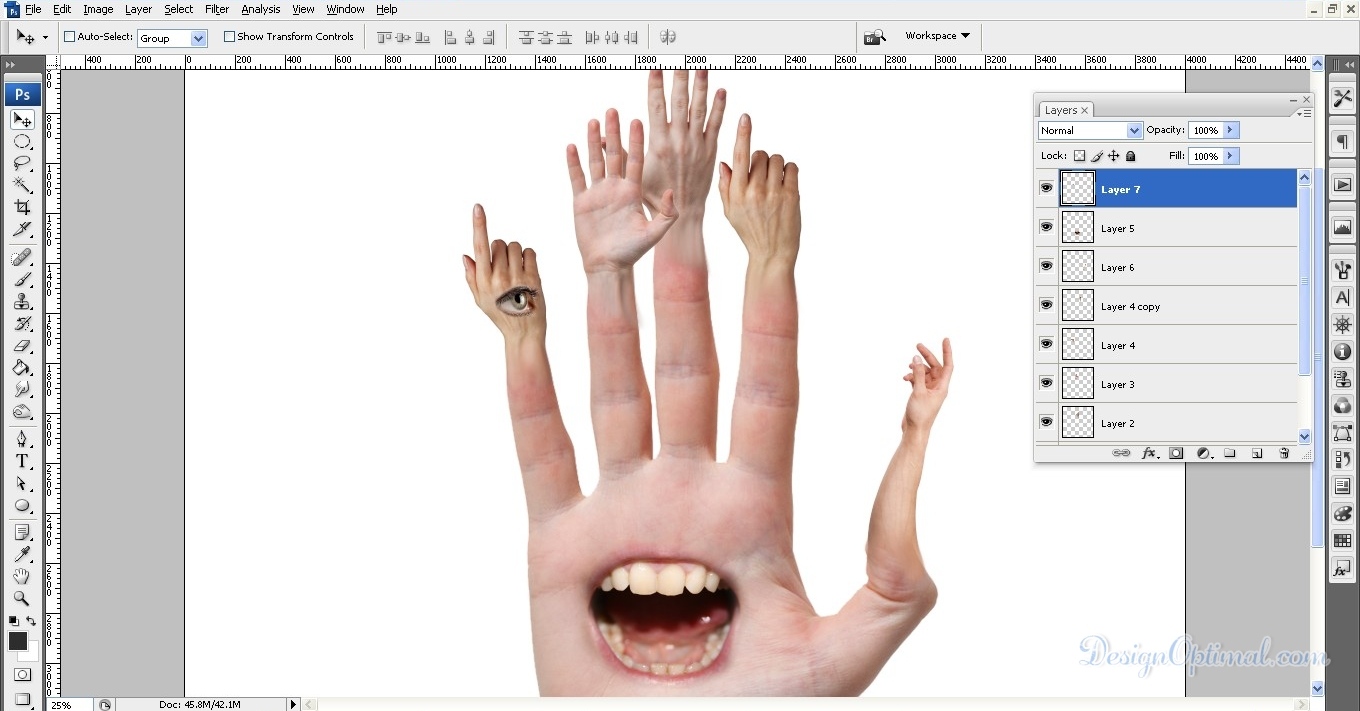
Task: Toggle visibility of Layer 4 copy
Action: tap(1046, 305)
